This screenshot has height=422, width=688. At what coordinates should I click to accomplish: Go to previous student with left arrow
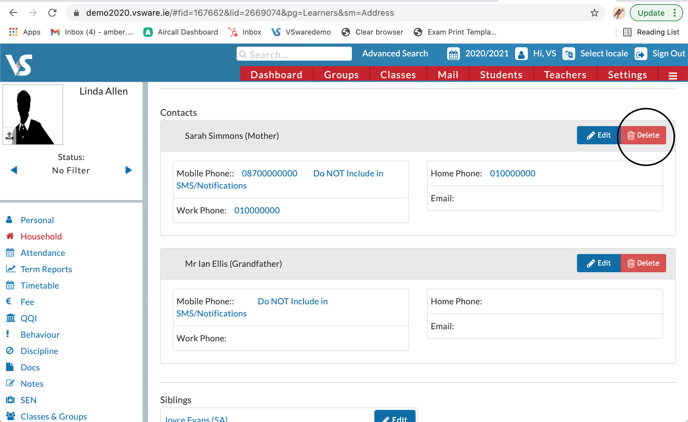coord(14,170)
